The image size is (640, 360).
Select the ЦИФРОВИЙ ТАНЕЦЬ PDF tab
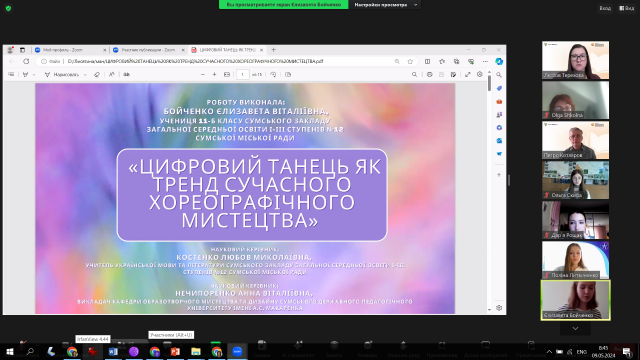pyautogui.click(x=227, y=50)
